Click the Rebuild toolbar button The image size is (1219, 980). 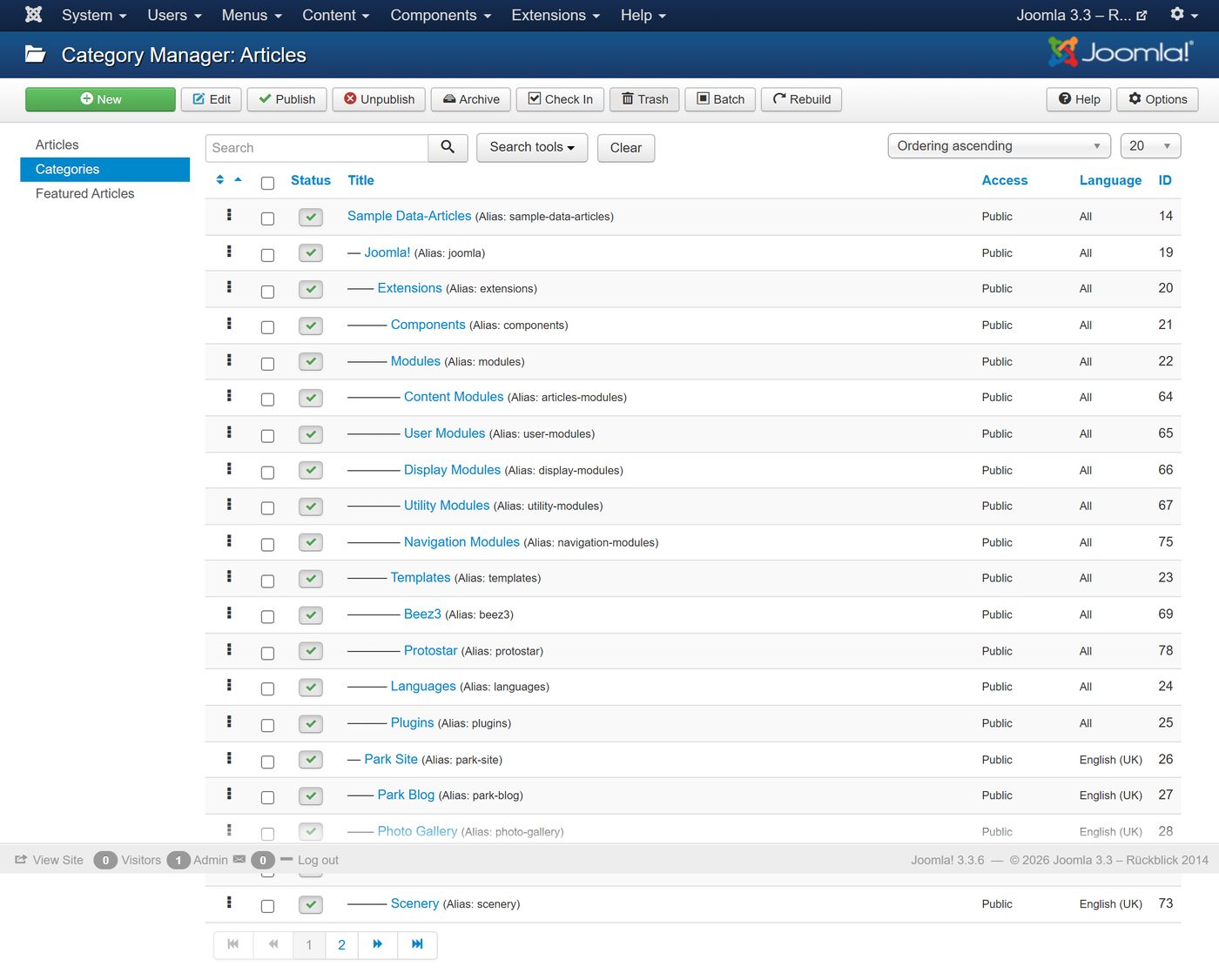[x=801, y=99]
